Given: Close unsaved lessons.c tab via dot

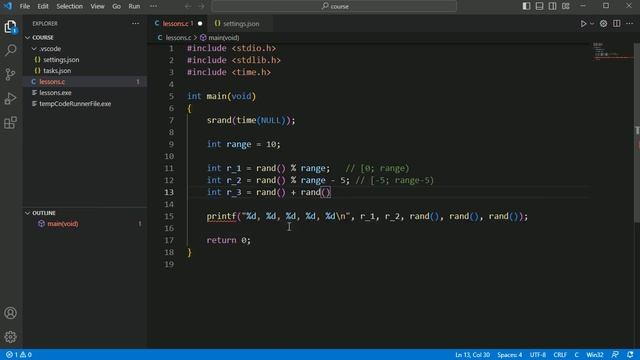Looking at the screenshot, I should point(200,24).
